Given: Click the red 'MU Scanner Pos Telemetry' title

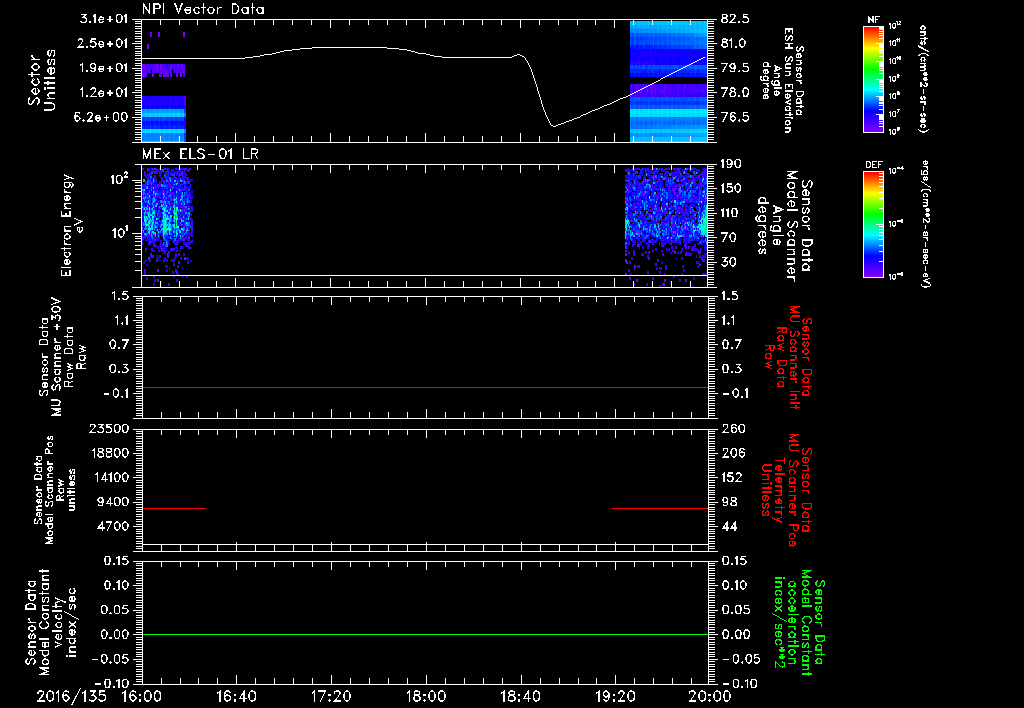Looking at the screenshot, I should coord(788,490).
